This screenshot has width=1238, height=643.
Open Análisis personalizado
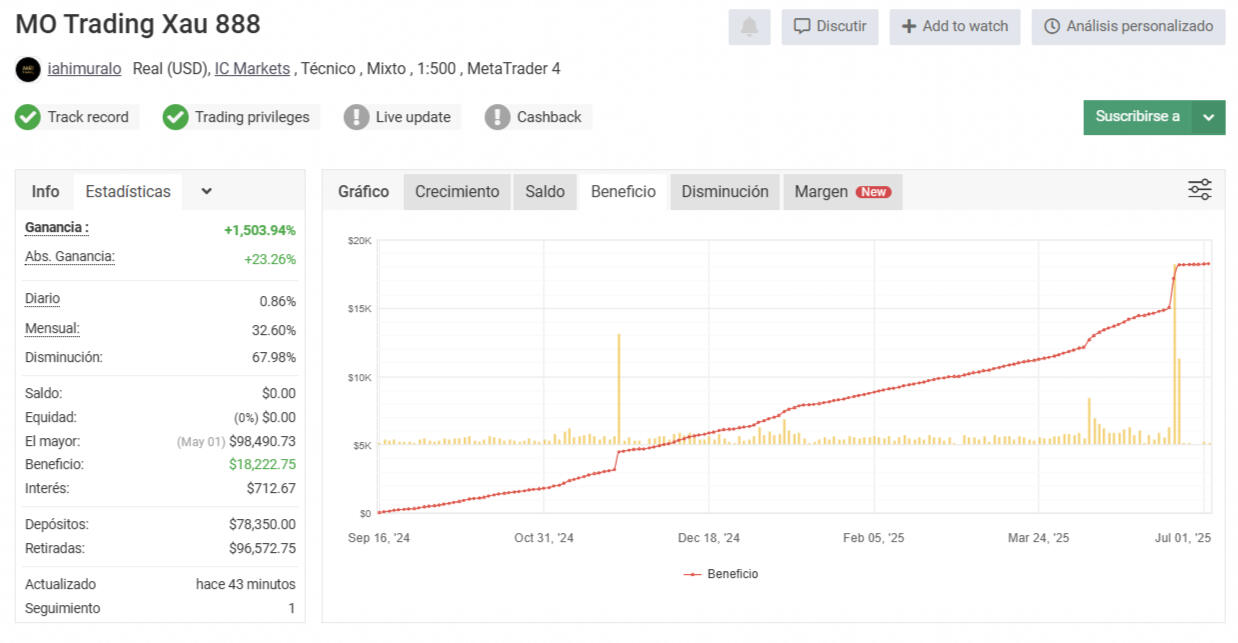tap(1128, 27)
